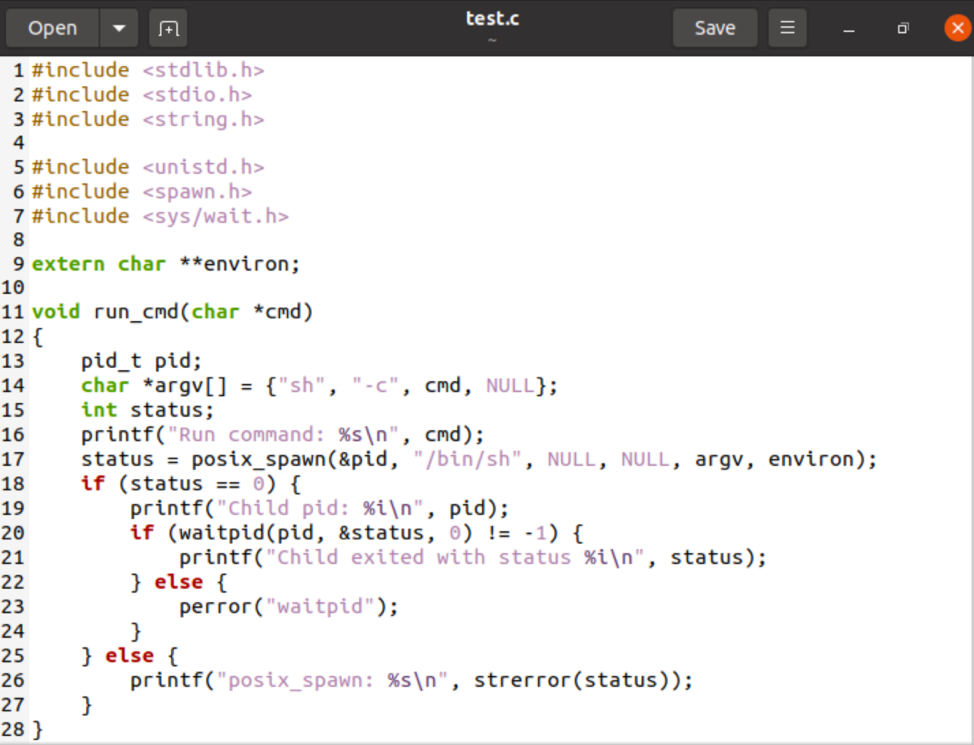
Task: Click the new document icon
Action: pyautogui.click(x=168, y=28)
